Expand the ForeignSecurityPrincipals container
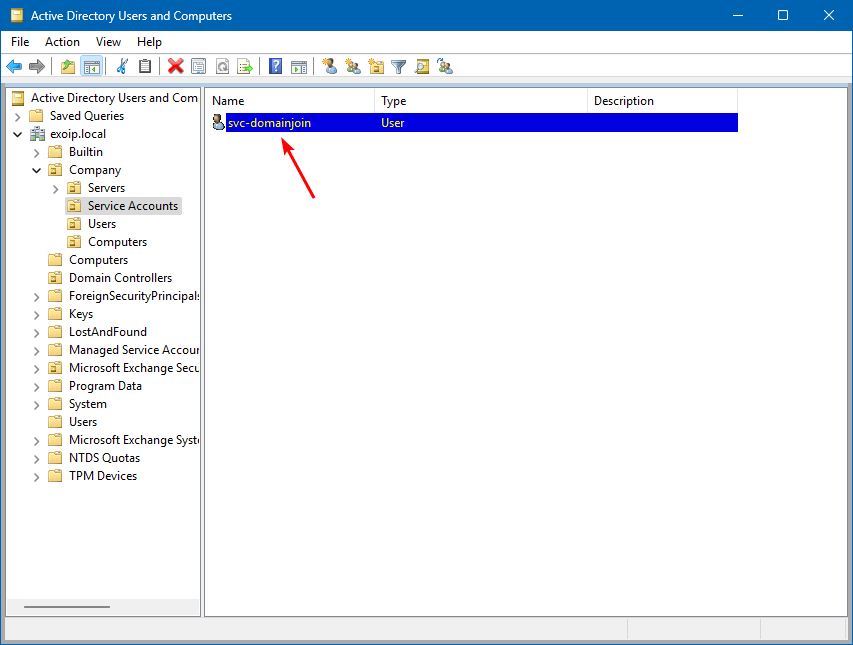Image resolution: width=853 pixels, height=645 pixels. point(36,296)
